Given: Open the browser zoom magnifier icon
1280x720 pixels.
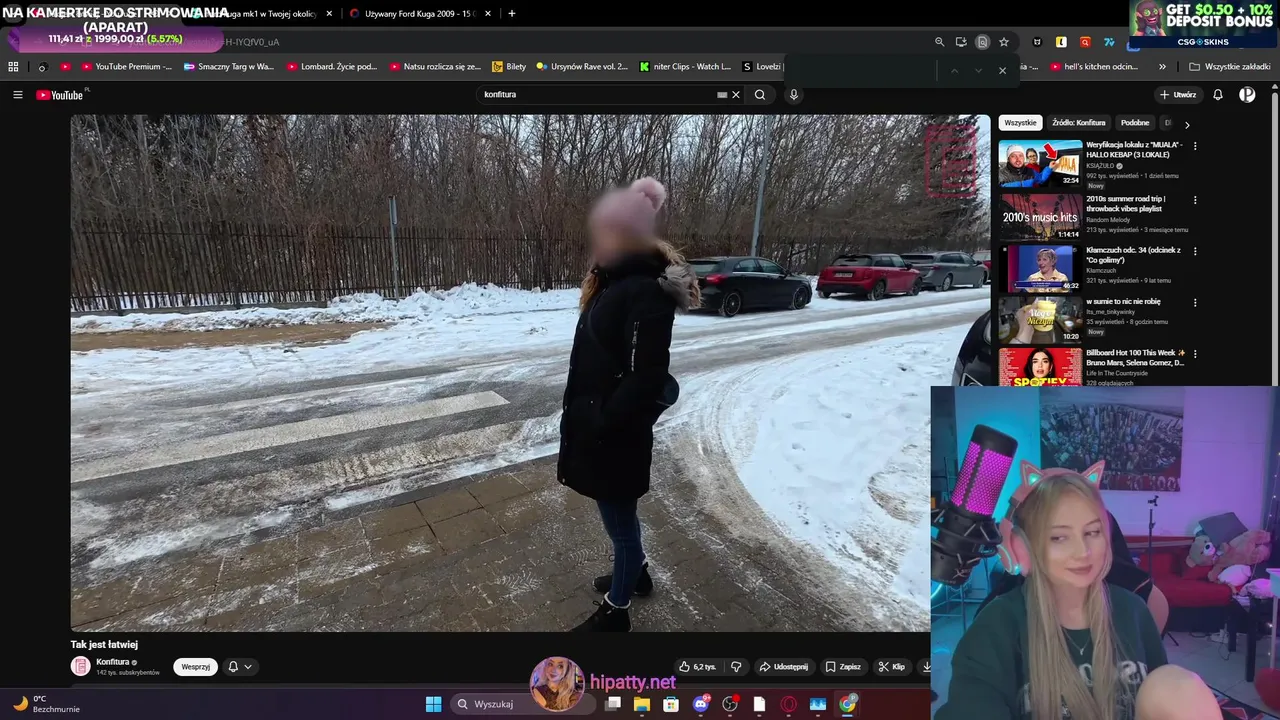Looking at the screenshot, I should click(939, 42).
